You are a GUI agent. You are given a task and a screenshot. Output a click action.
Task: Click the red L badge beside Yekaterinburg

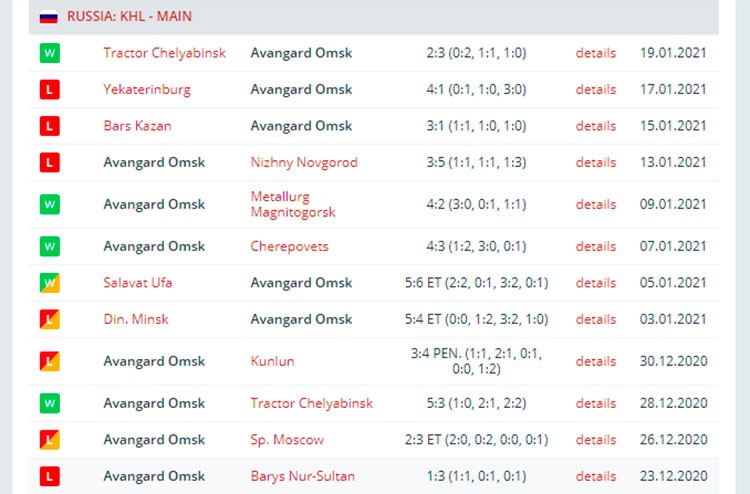pos(50,89)
